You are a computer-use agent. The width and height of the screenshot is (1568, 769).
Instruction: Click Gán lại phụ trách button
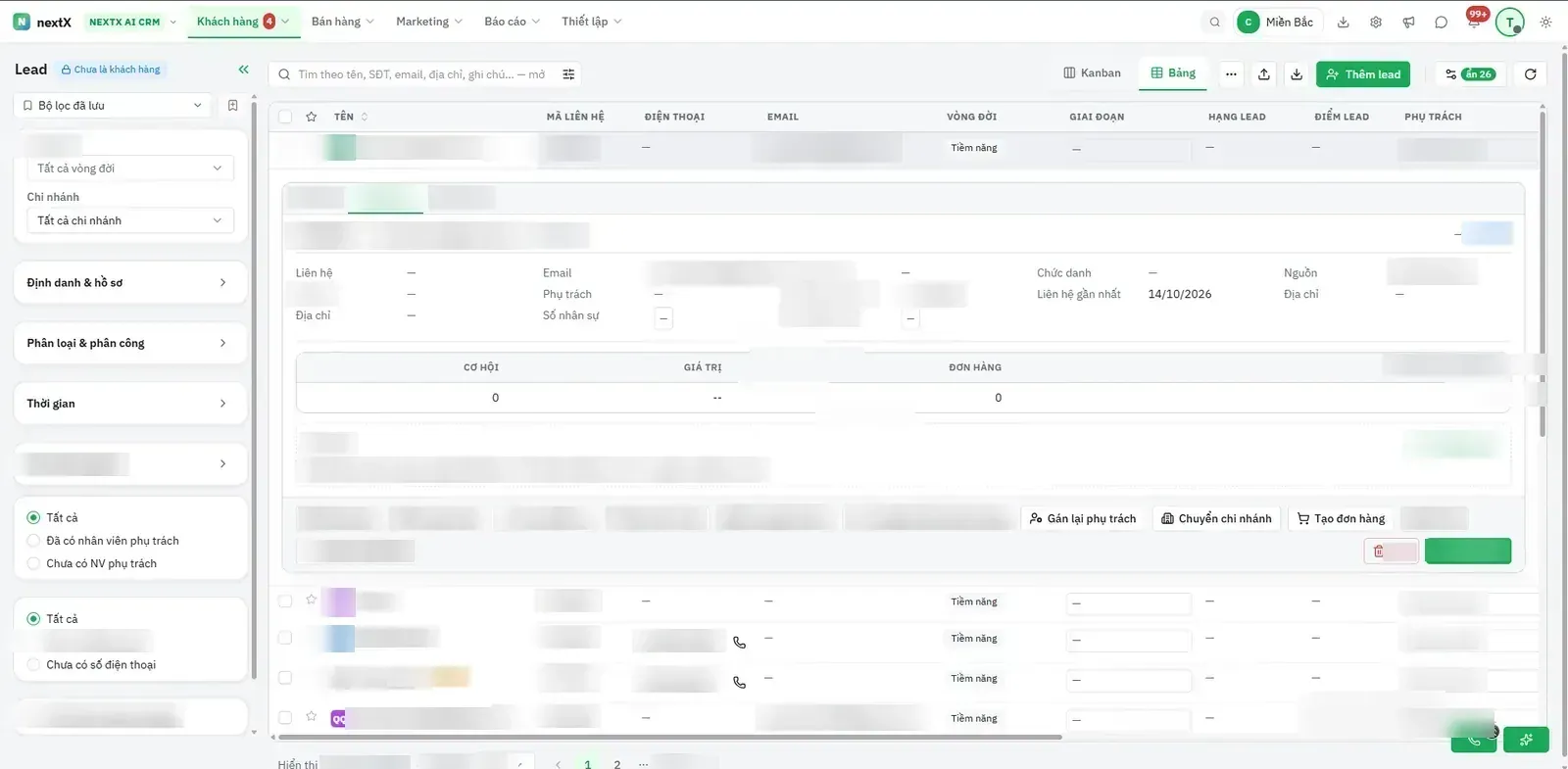pos(1083,518)
